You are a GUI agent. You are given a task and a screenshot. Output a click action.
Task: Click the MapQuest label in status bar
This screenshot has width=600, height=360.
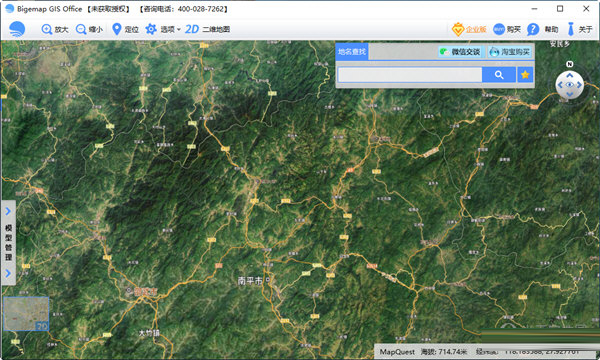(397, 352)
